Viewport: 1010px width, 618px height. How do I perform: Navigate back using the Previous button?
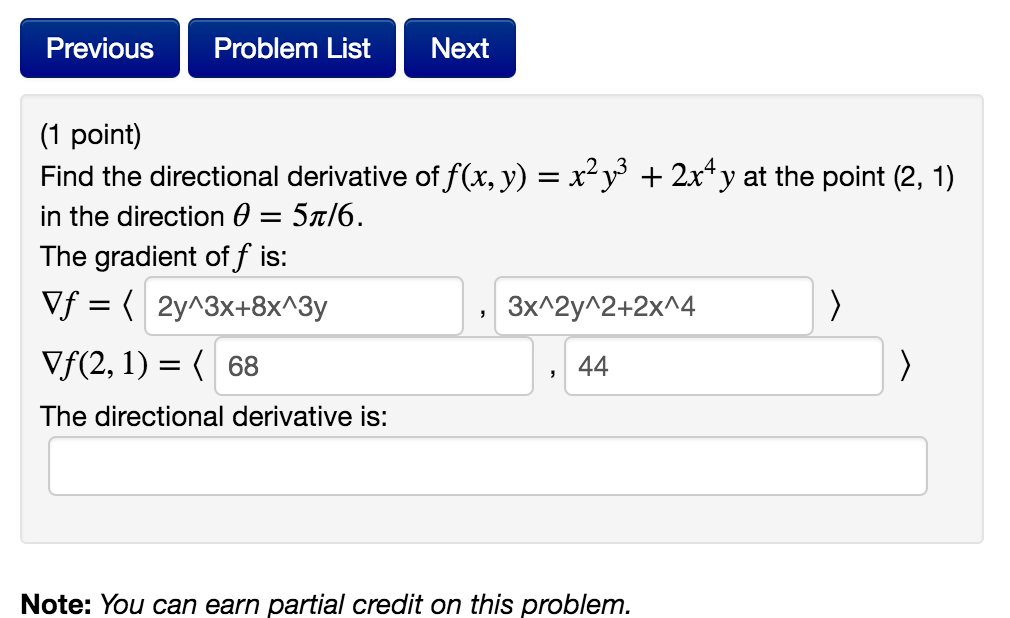[x=99, y=47]
